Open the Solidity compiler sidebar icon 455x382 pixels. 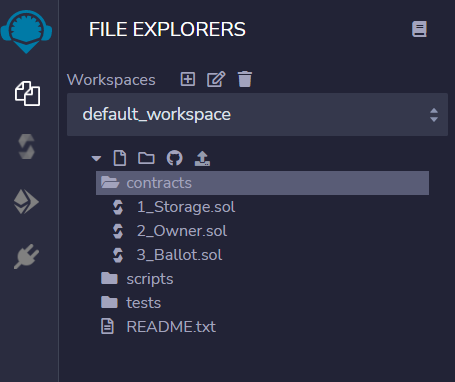click(27, 146)
